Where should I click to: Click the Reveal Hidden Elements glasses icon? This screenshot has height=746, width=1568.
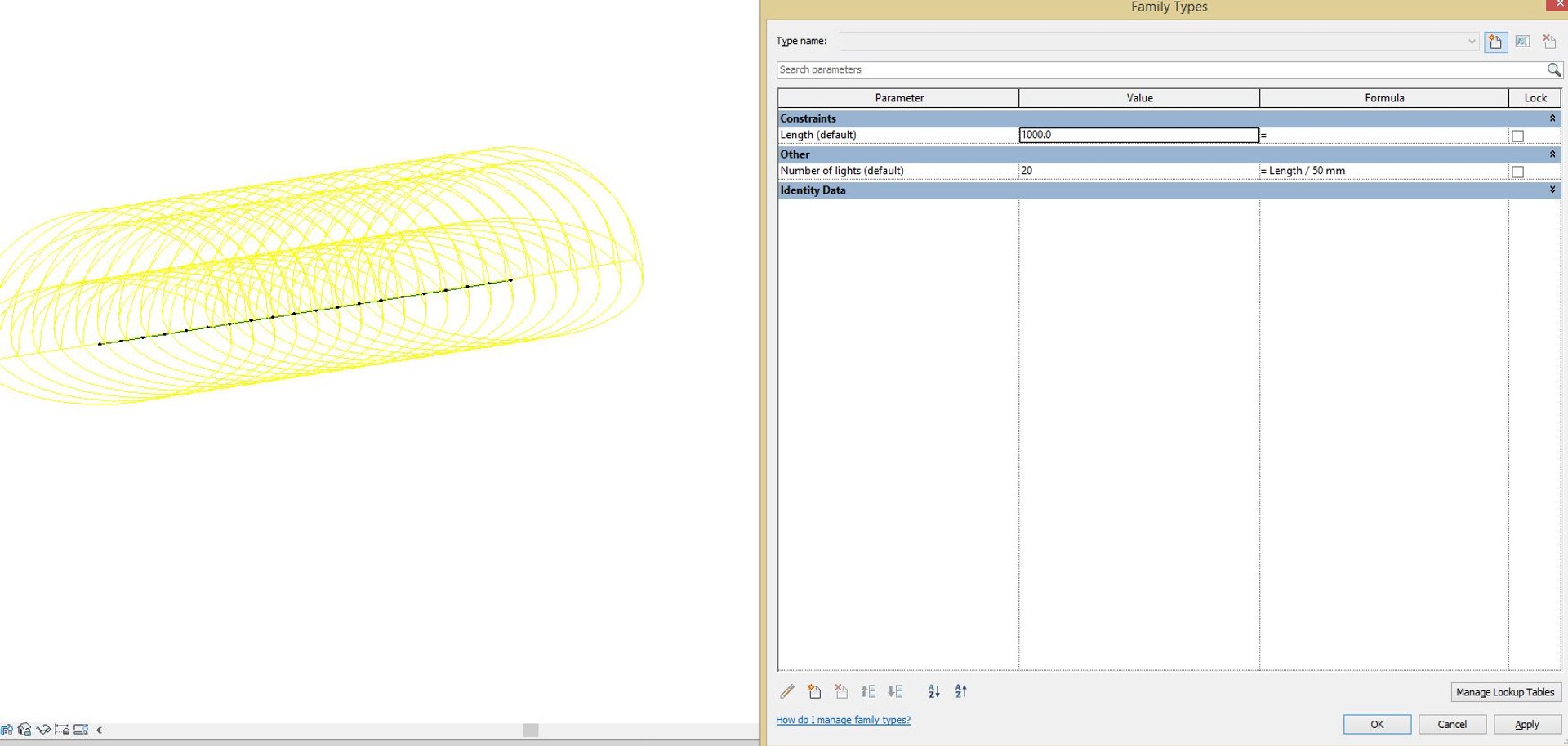[x=43, y=730]
